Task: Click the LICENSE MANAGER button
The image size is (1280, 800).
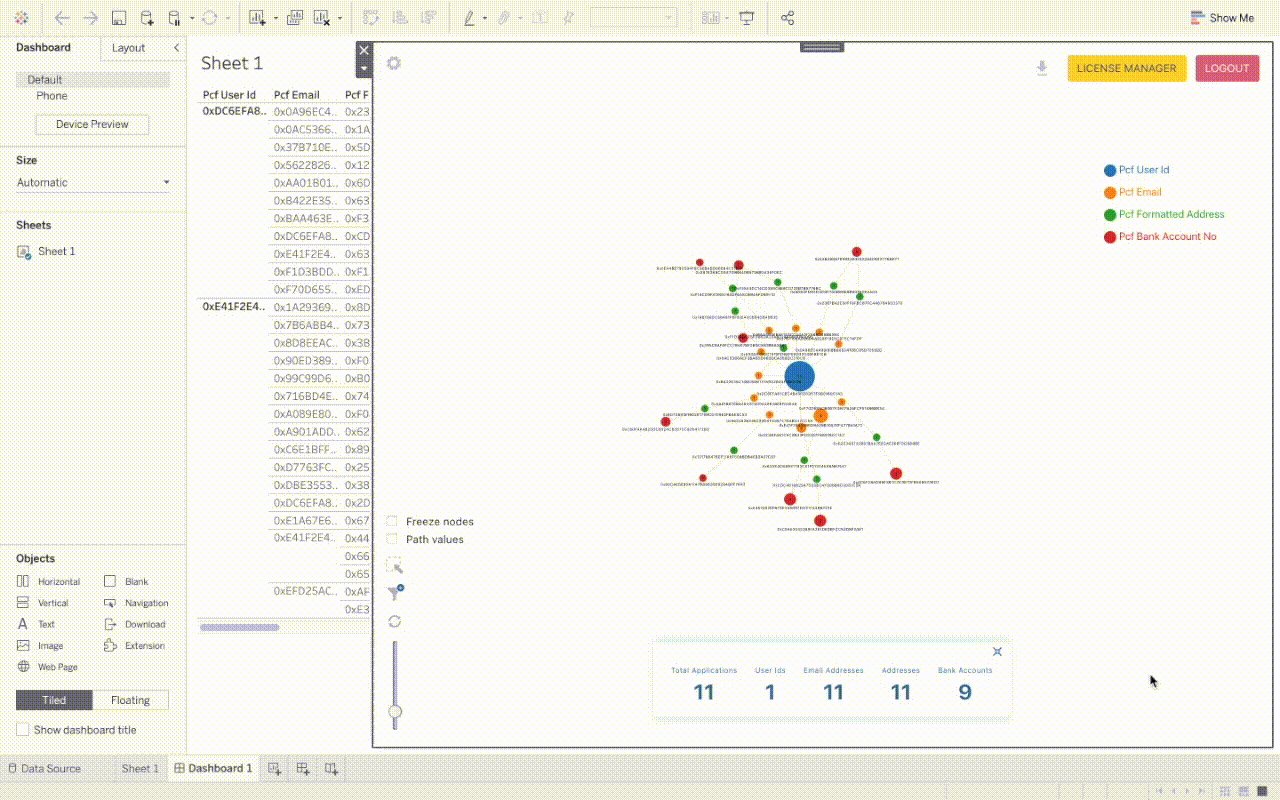Action: click(1126, 68)
